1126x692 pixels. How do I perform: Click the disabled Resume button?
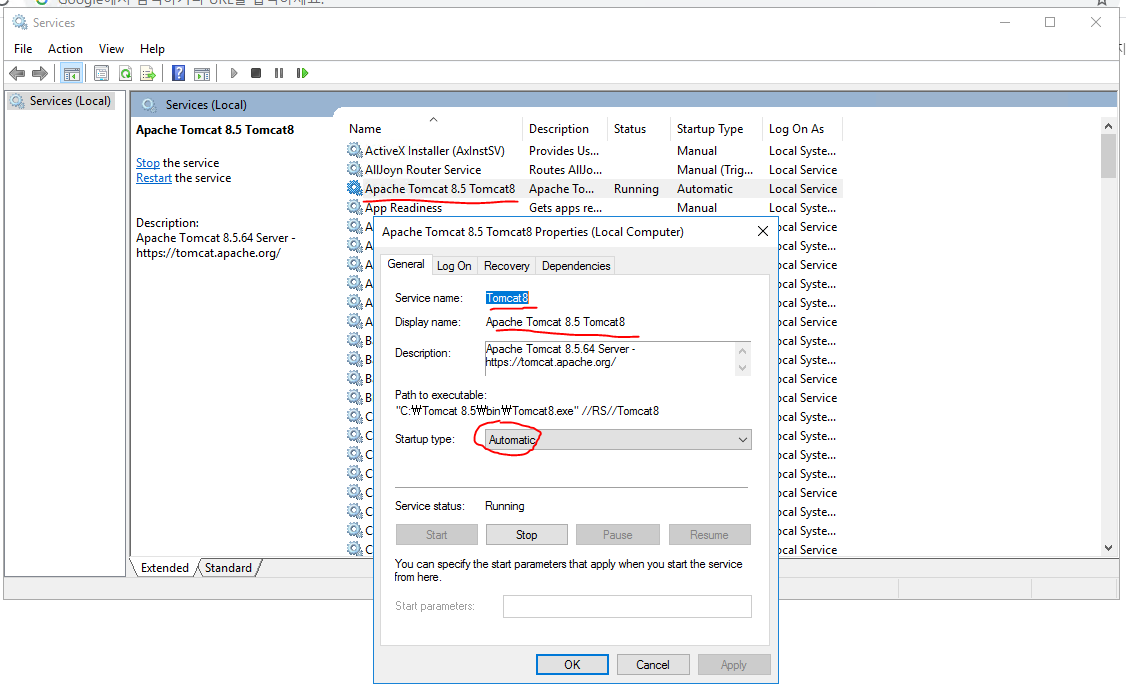(709, 535)
